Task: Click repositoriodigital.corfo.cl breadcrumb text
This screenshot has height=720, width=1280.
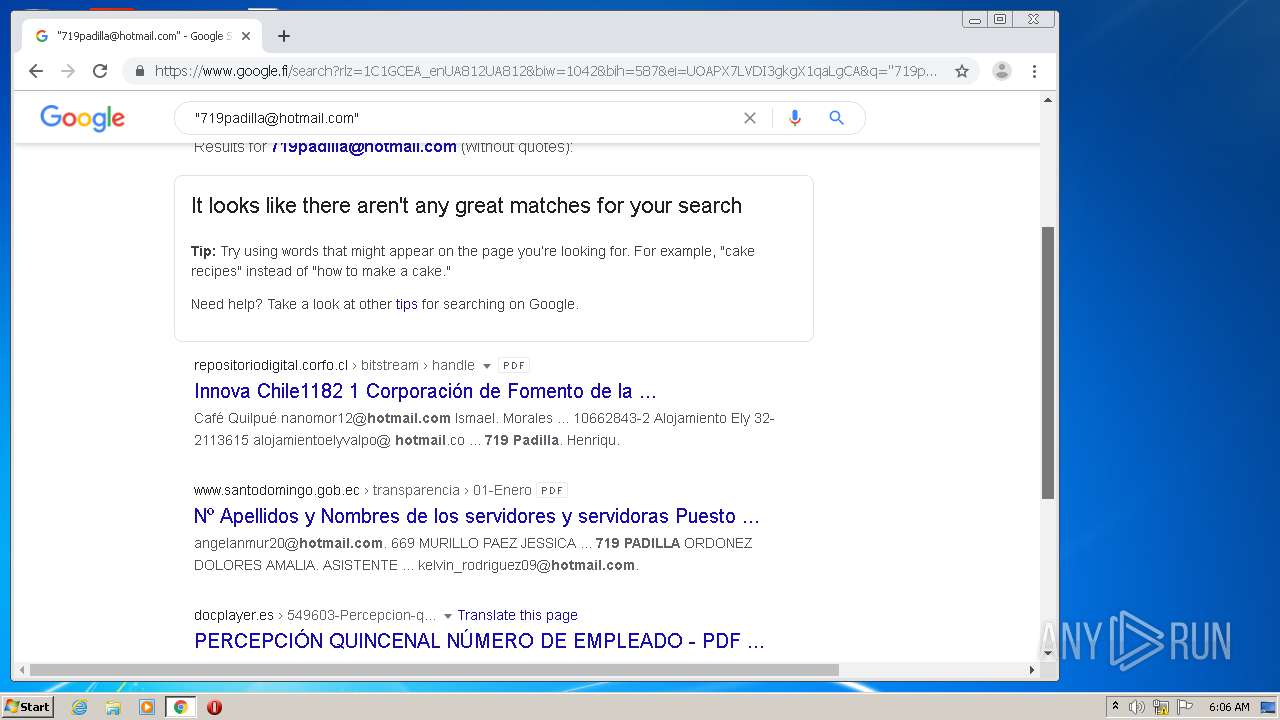Action: tap(271, 365)
